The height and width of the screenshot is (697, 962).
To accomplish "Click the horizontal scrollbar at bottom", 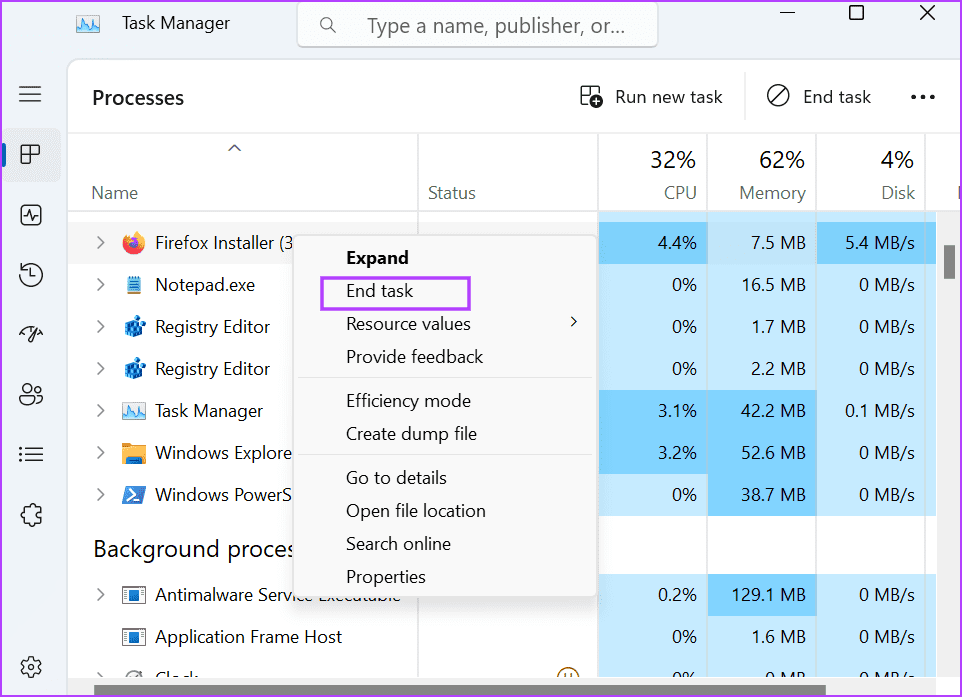I will click(460, 690).
